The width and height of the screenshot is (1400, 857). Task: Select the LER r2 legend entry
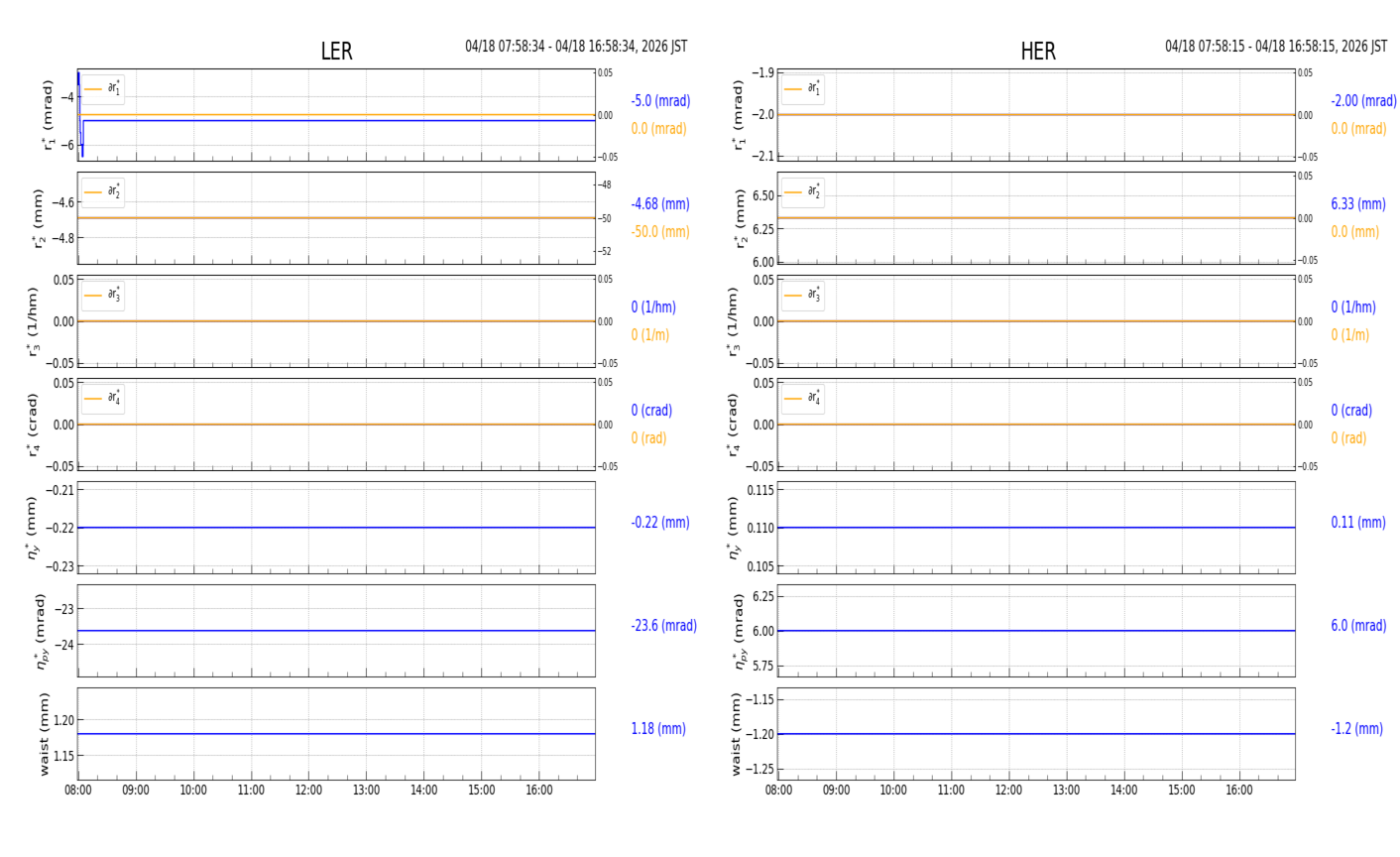(103, 191)
